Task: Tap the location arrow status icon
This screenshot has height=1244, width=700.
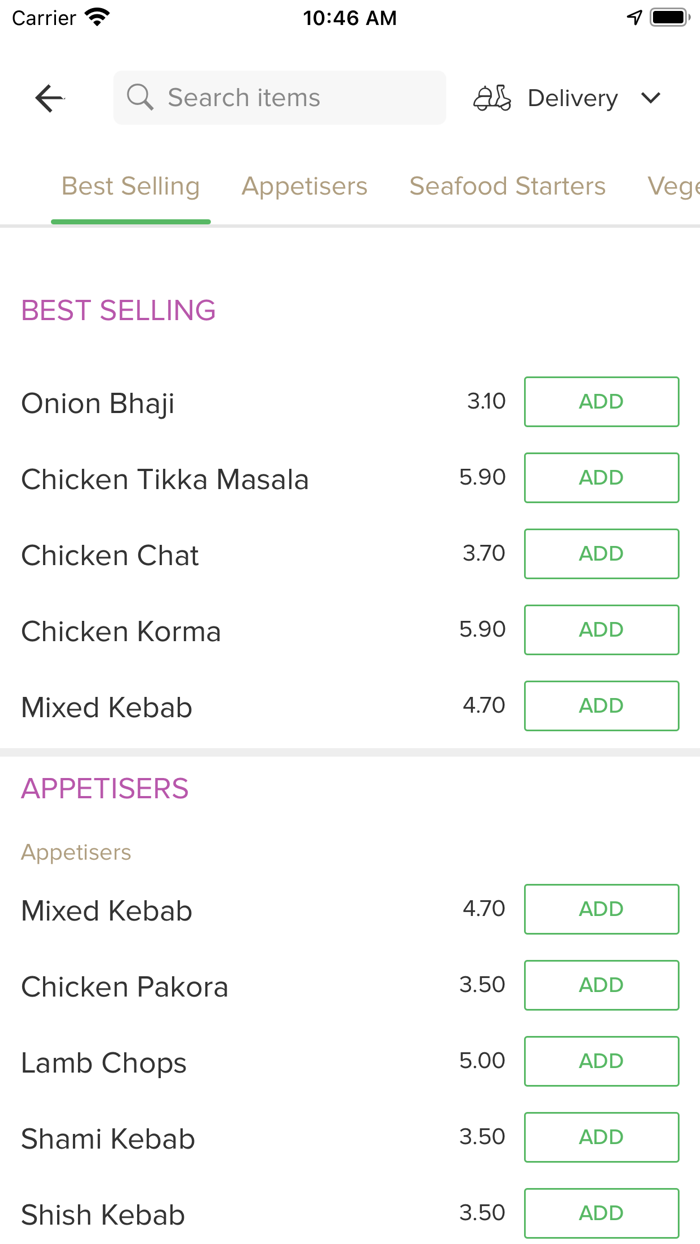Action: point(634,18)
